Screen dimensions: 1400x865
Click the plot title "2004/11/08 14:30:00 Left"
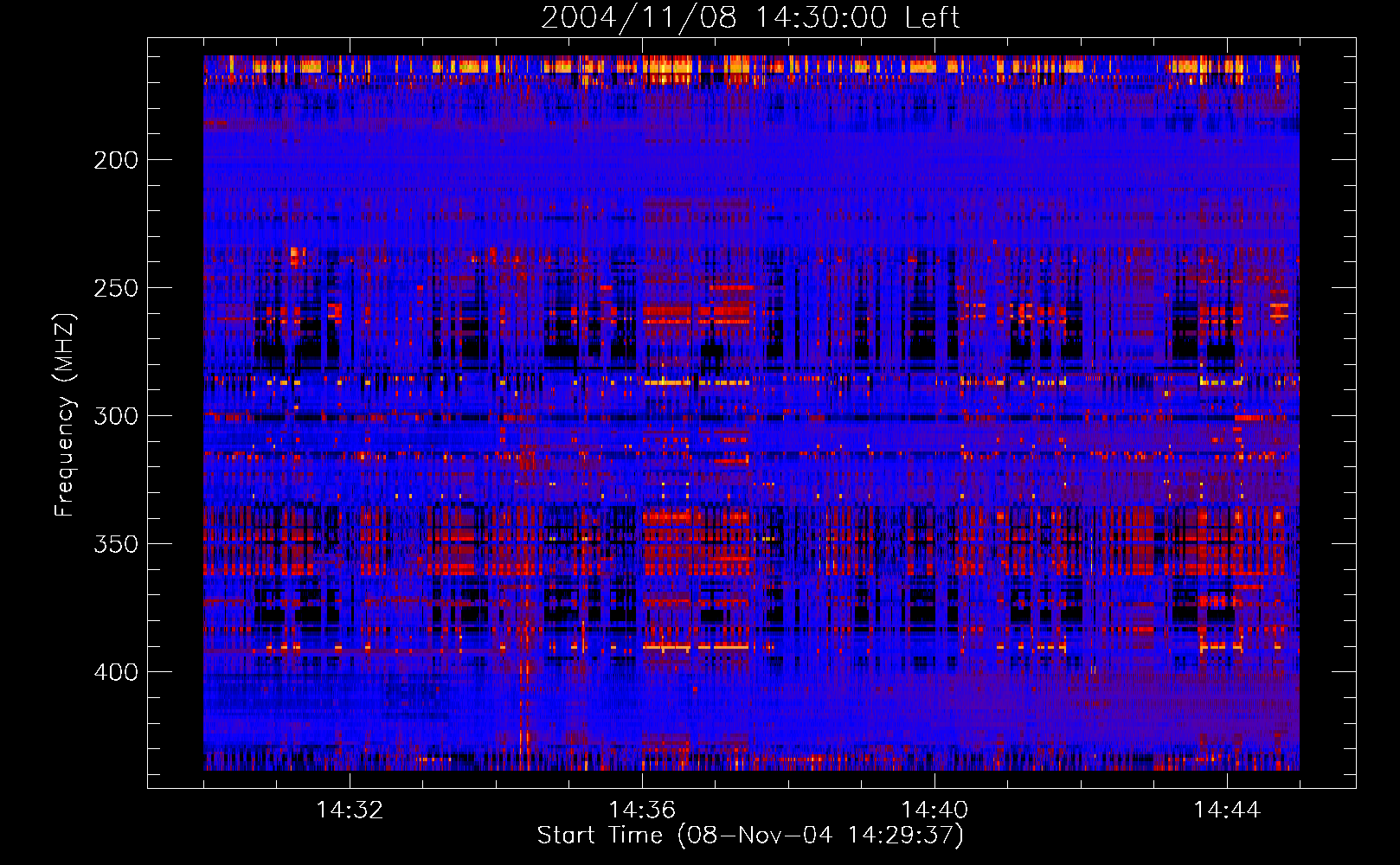coord(750,17)
